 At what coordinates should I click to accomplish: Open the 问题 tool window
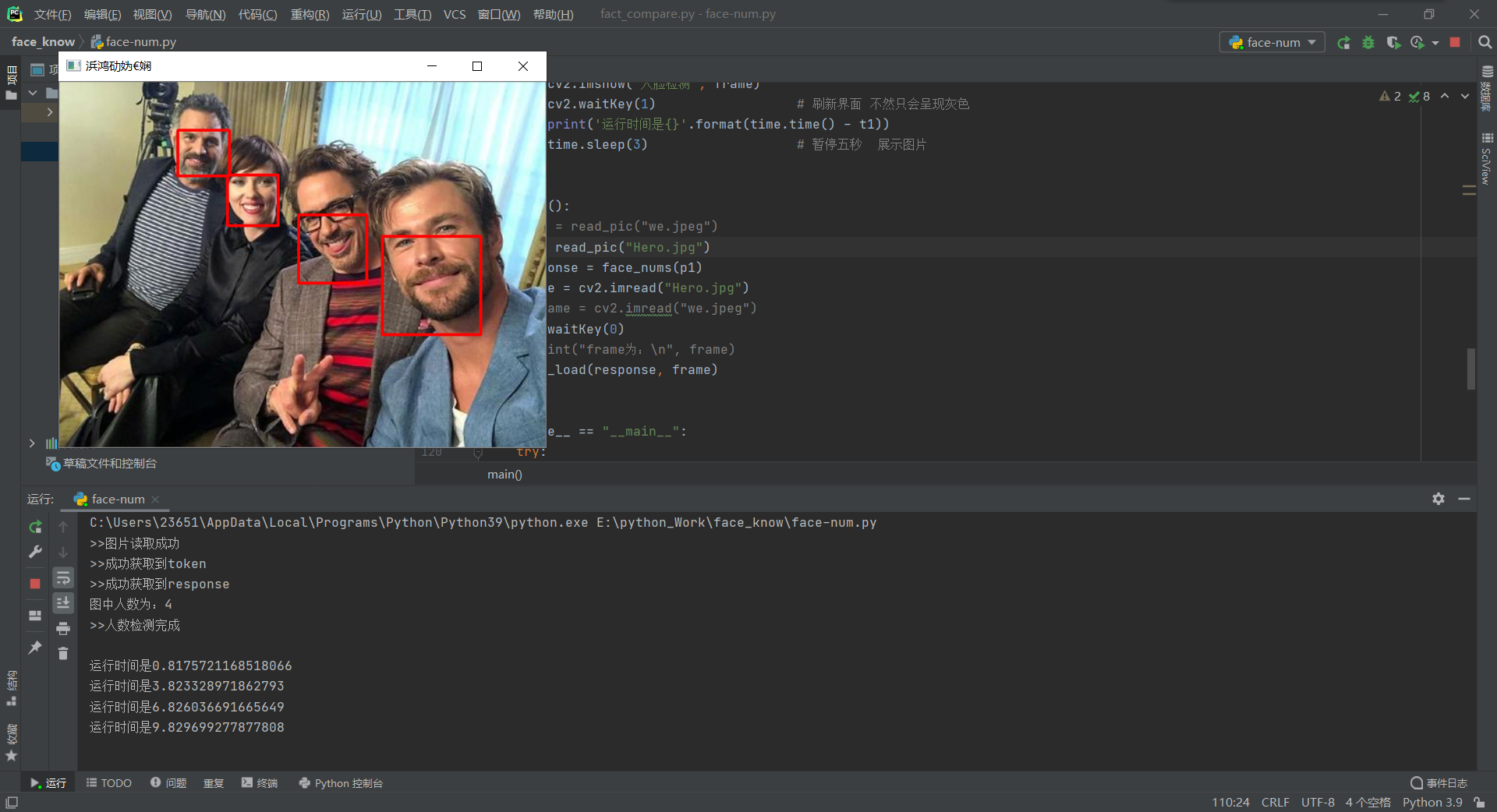(x=169, y=782)
